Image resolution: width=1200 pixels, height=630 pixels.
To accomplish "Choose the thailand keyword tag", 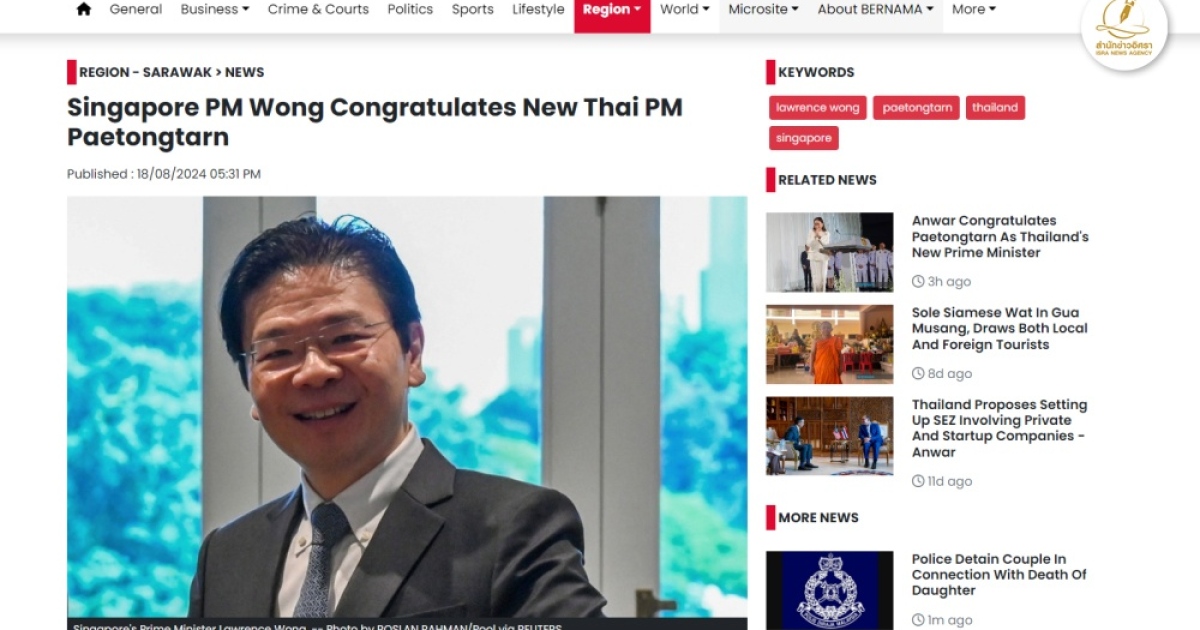I will tap(995, 108).
